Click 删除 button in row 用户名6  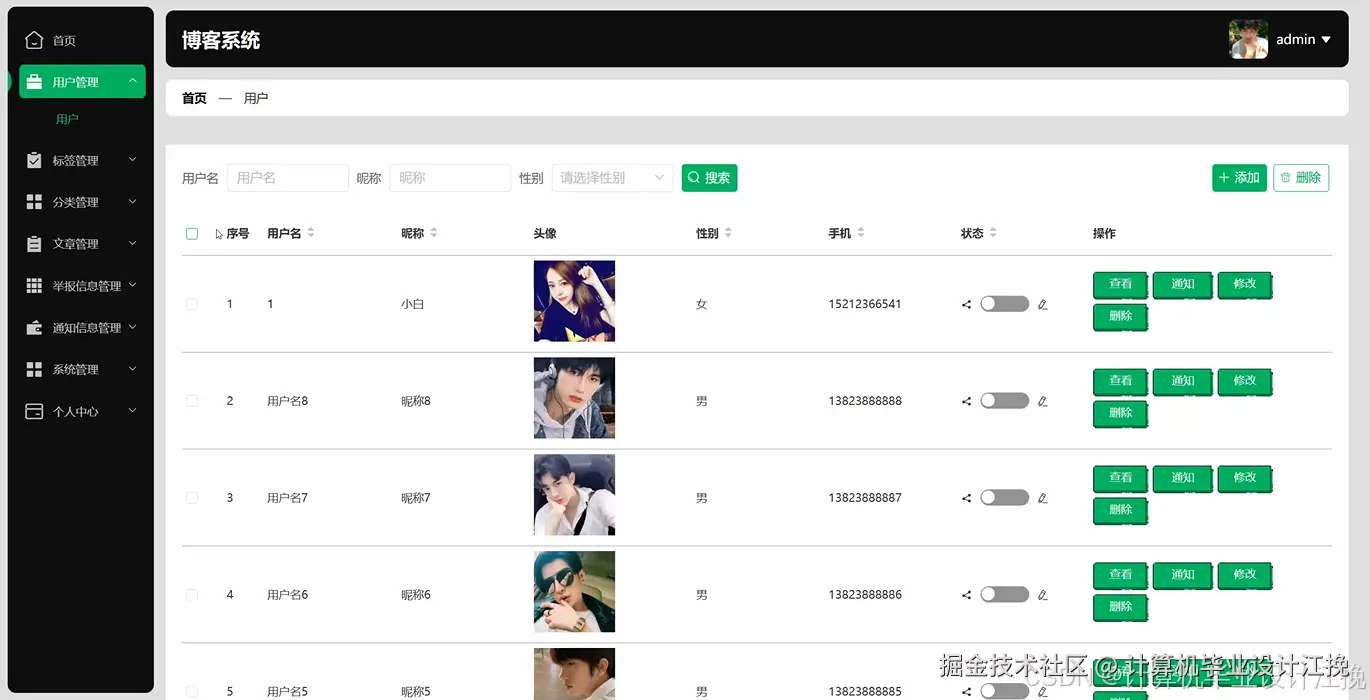pyautogui.click(x=1120, y=607)
